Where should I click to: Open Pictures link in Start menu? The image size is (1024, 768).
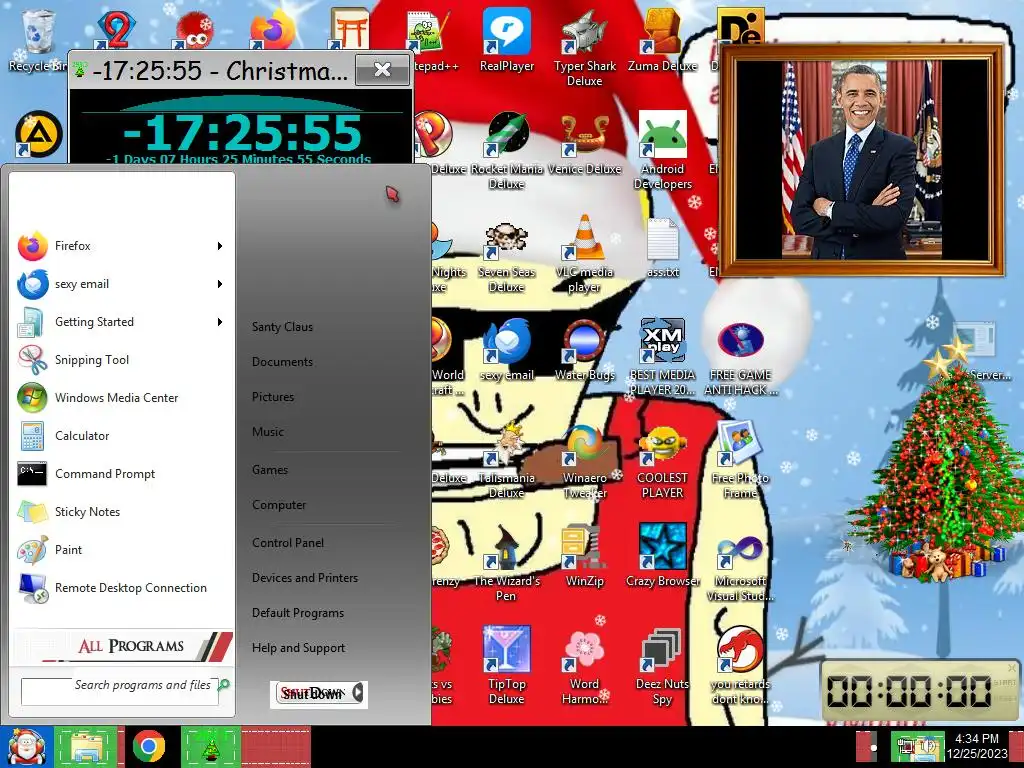pyautogui.click(x=273, y=397)
